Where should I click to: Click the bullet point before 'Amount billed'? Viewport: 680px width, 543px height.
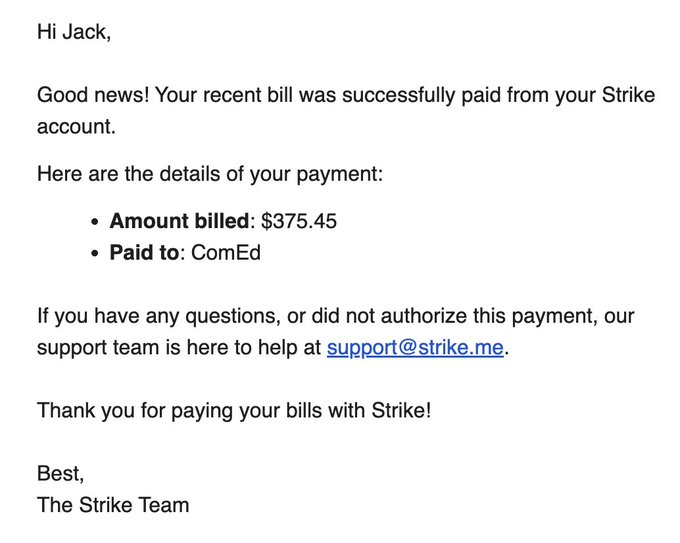click(x=95, y=222)
